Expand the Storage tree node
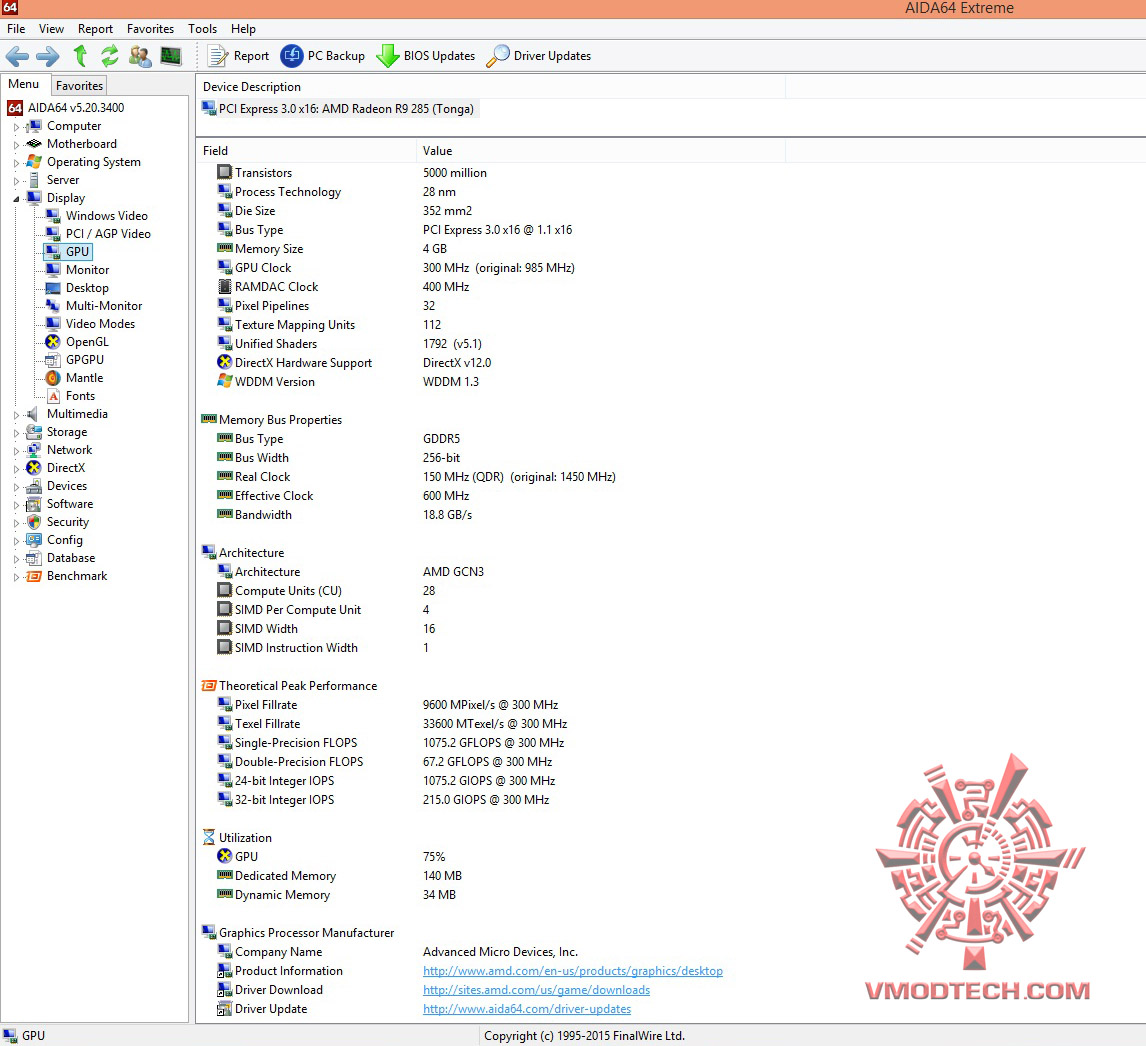 tap(16, 433)
